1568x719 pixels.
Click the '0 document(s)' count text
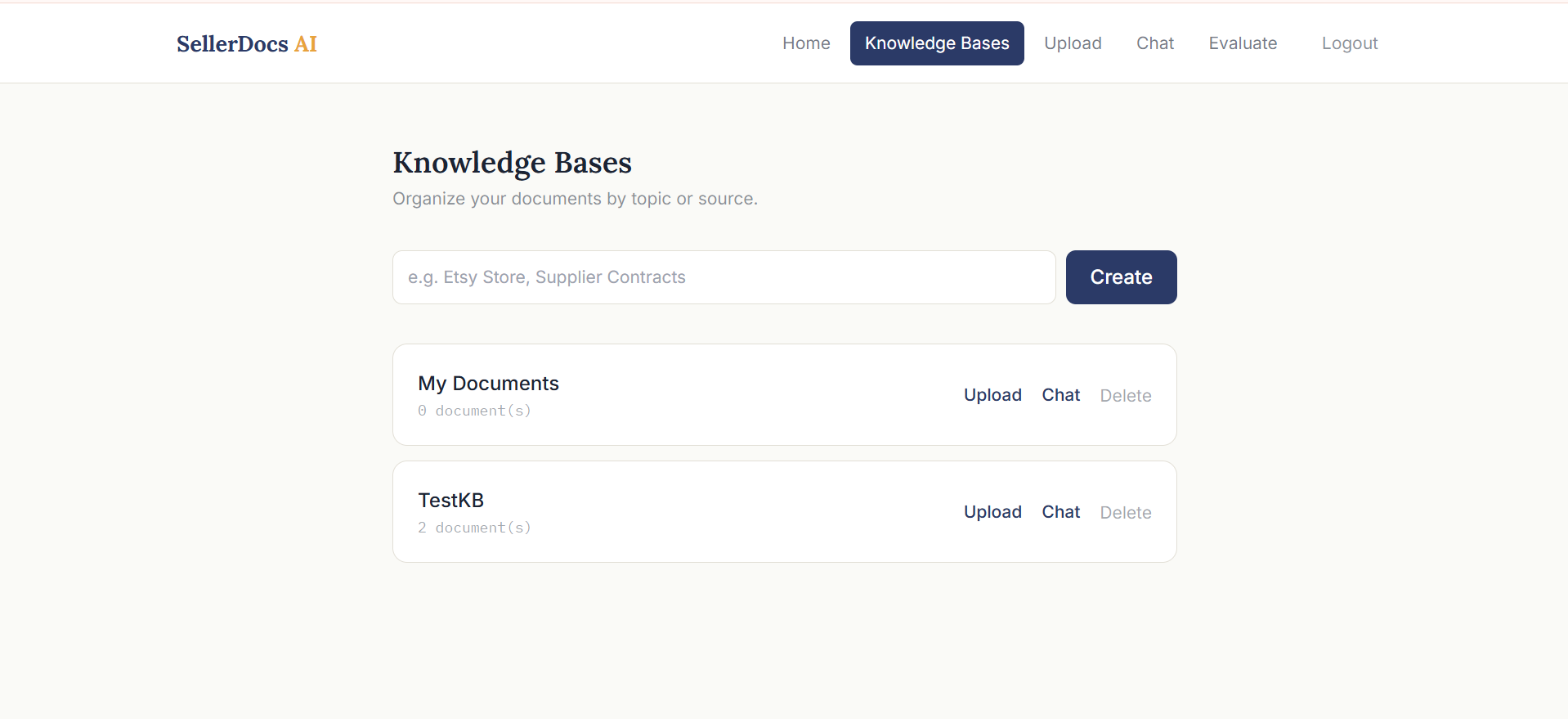pyautogui.click(x=475, y=411)
